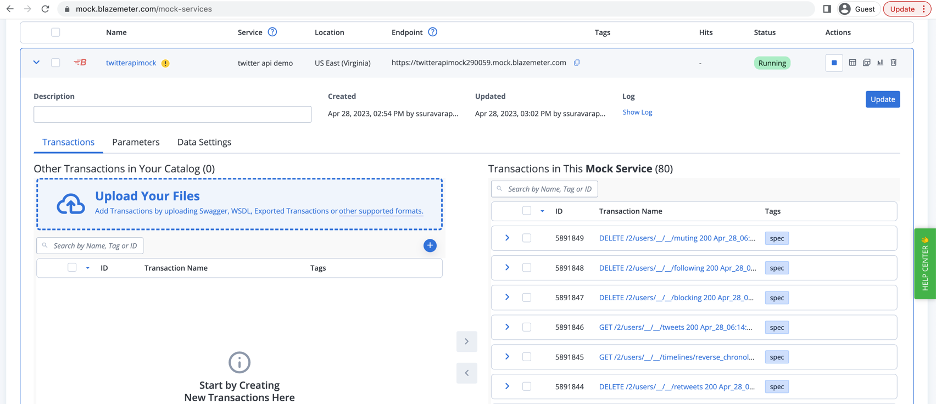Check the checkbox for transaction 5891849

pyautogui.click(x=526, y=238)
